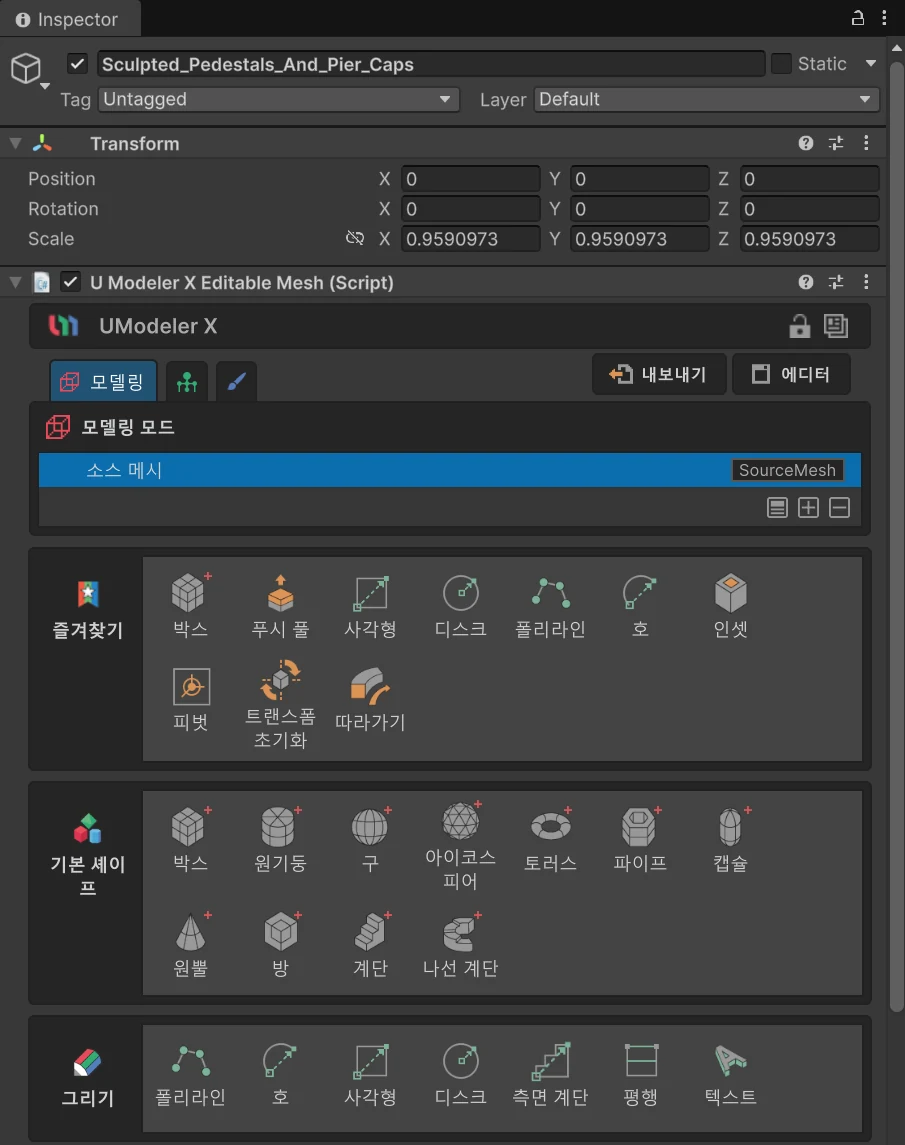Add a 토러스 primitive

pos(551,840)
